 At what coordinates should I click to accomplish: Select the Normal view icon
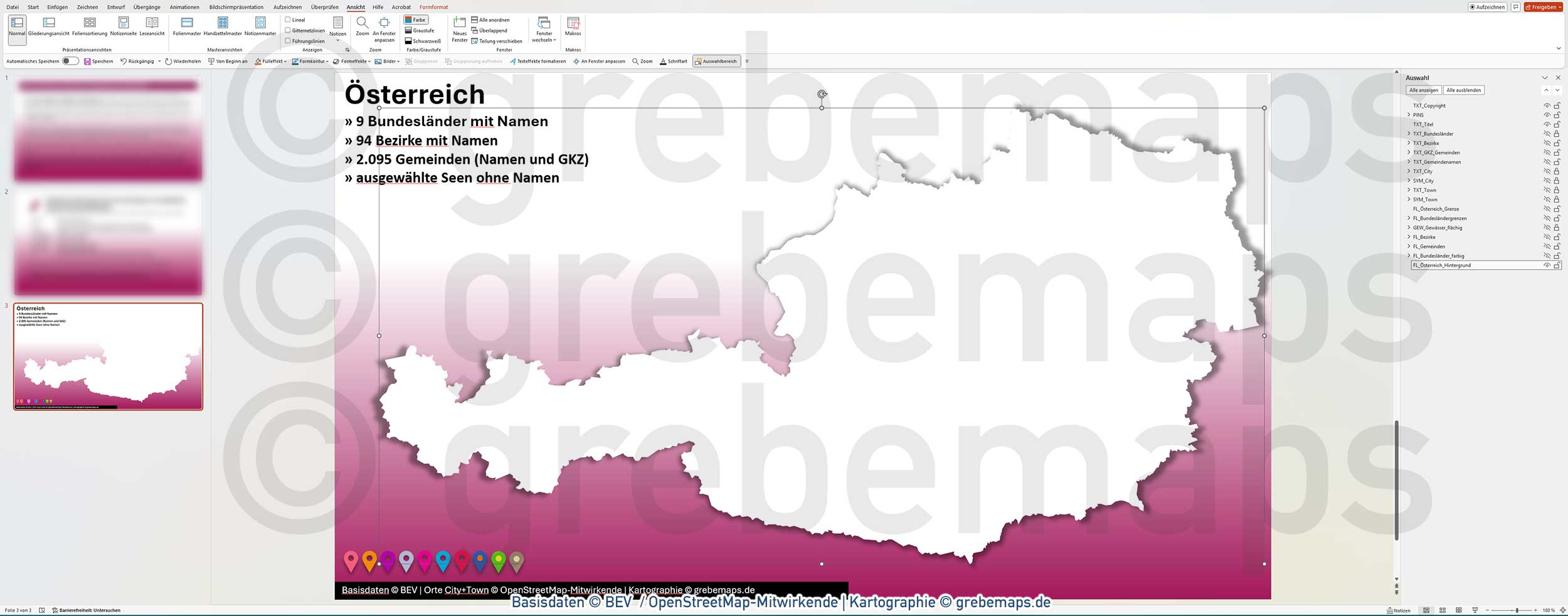16,27
